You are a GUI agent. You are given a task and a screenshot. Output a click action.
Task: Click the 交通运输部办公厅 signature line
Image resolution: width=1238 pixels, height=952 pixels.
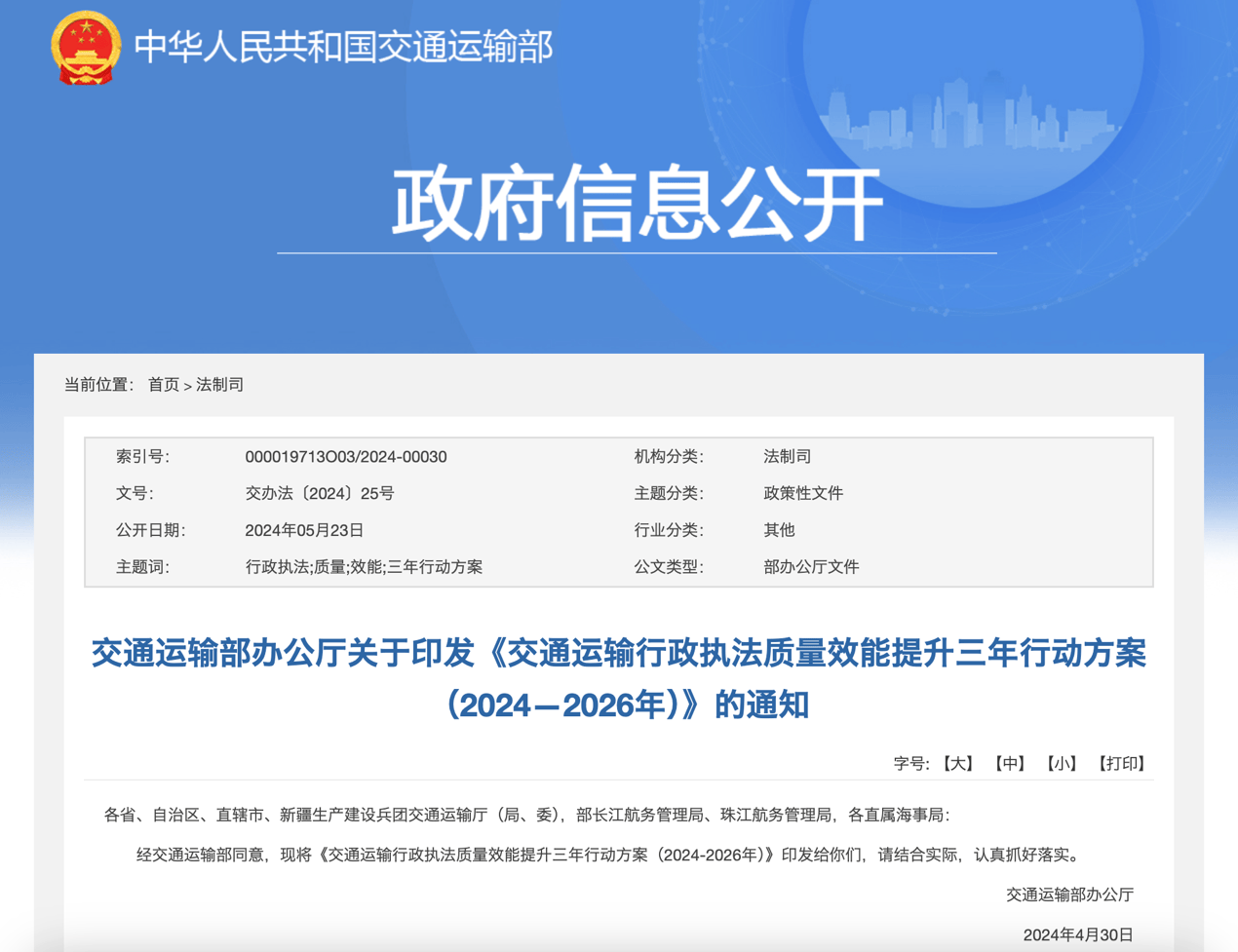click(x=1069, y=895)
